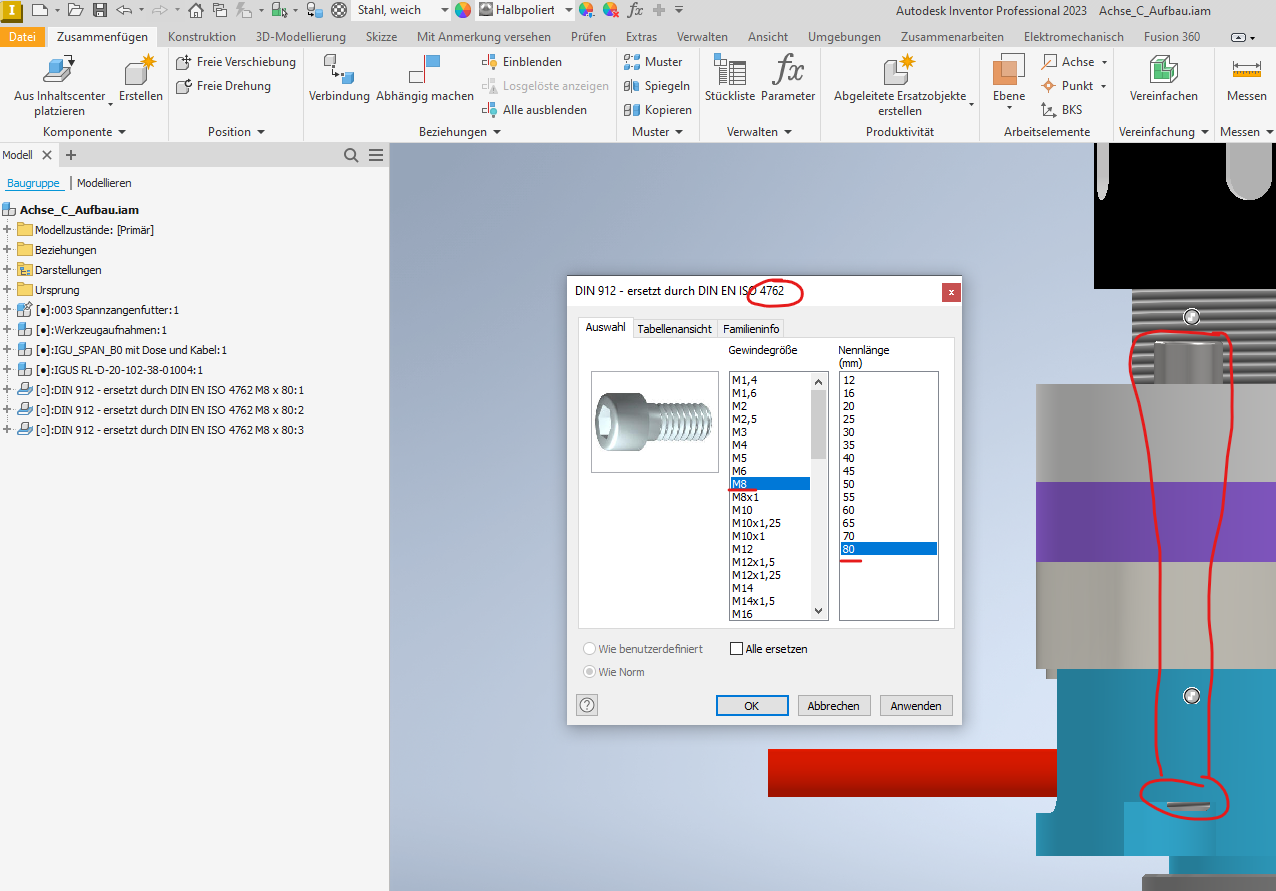The image size is (1276, 891).
Task: Click the Anwenden button
Action: [x=916, y=705]
